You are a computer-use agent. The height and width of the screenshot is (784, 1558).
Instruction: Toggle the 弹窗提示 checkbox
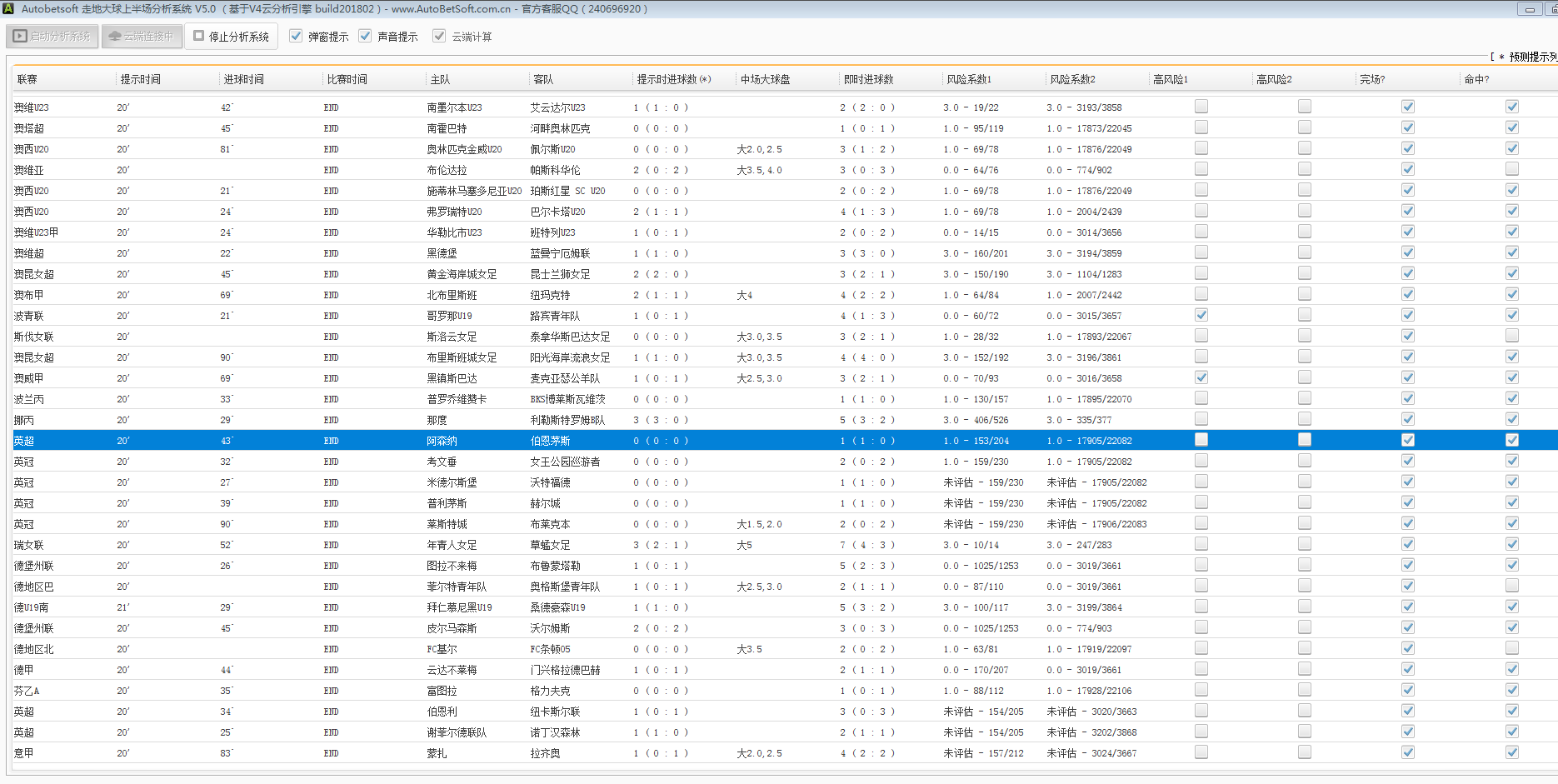click(x=296, y=37)
